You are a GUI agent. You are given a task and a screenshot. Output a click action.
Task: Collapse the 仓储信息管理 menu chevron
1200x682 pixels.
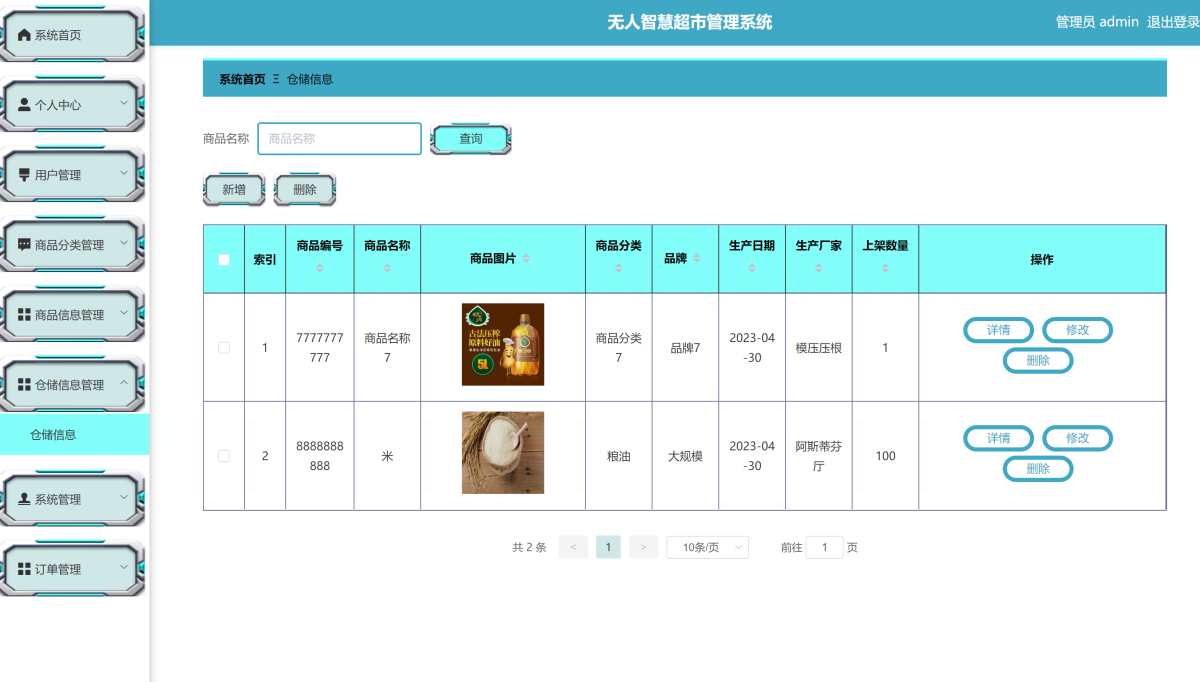point(124,383)
